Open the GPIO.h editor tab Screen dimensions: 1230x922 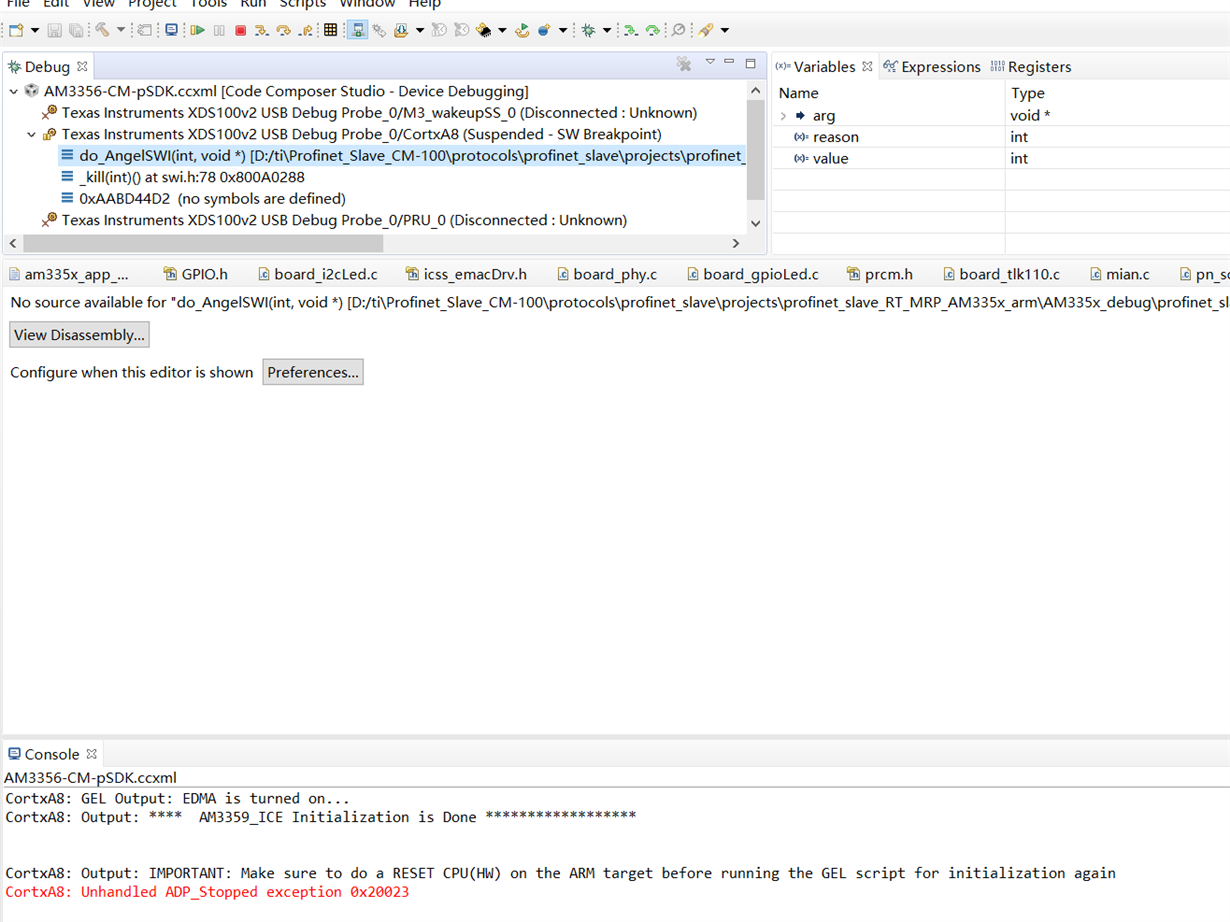pos(196,274)
